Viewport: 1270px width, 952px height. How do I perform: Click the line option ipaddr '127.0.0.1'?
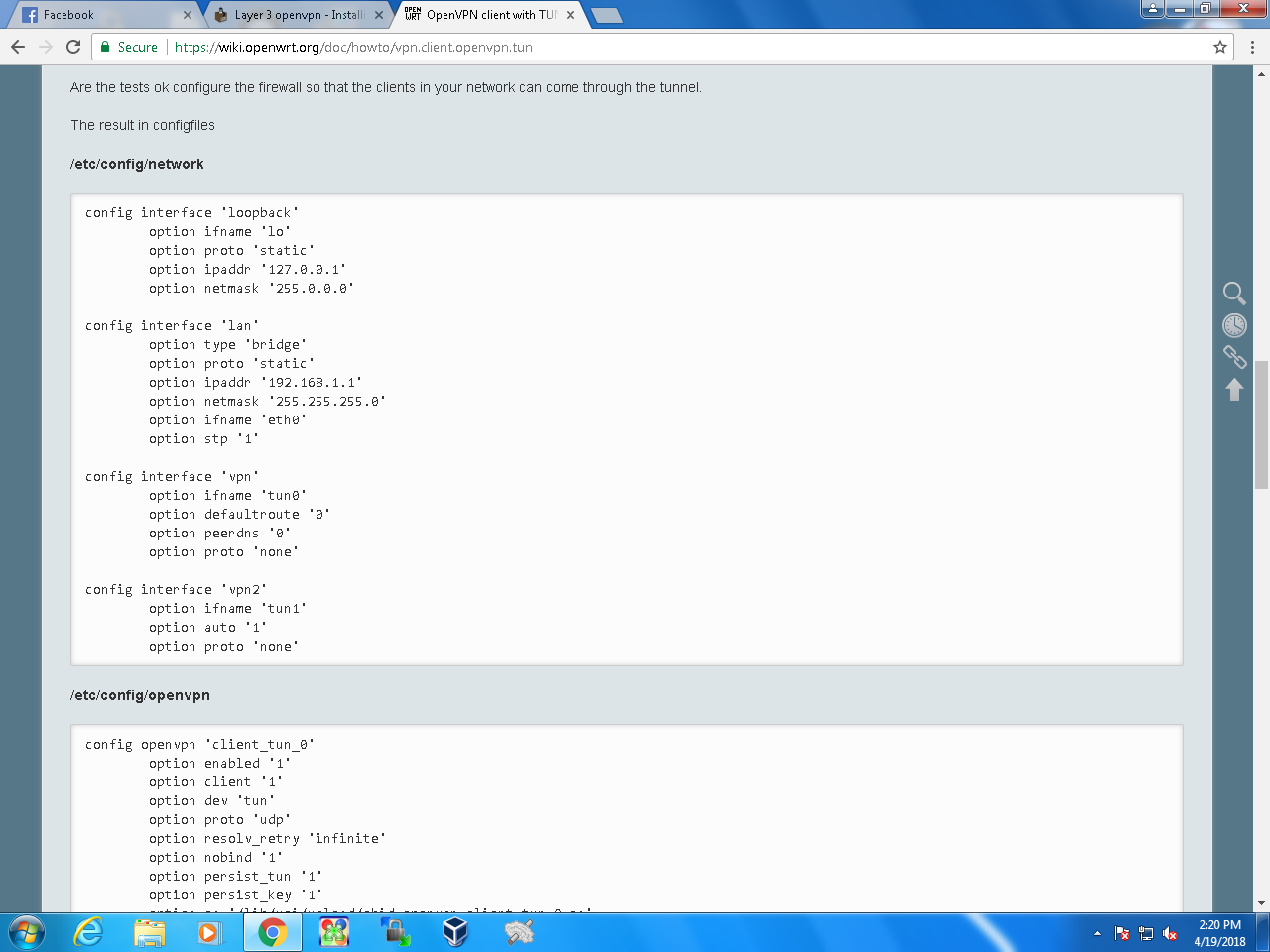[247, 269]
